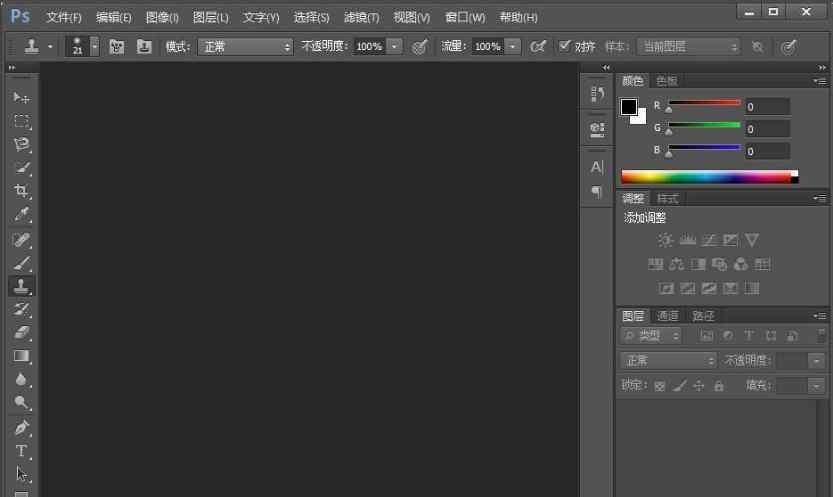
Task: Switch to the 路径 paths tab
Action: pyautogui.click(x=703, y=316)
